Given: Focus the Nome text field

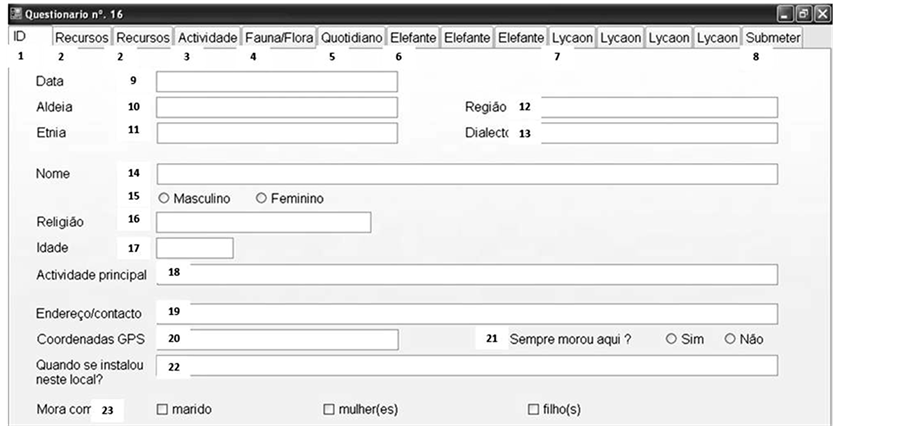Looking at the screenshot, I should coord(467,174).
